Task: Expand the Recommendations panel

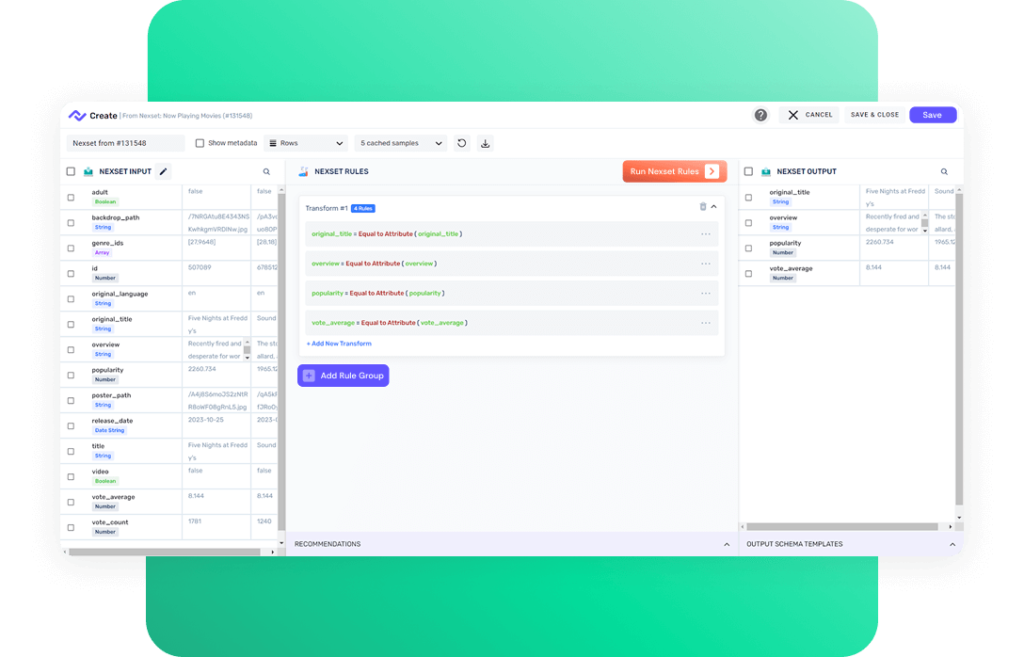Action: point(727,544)
